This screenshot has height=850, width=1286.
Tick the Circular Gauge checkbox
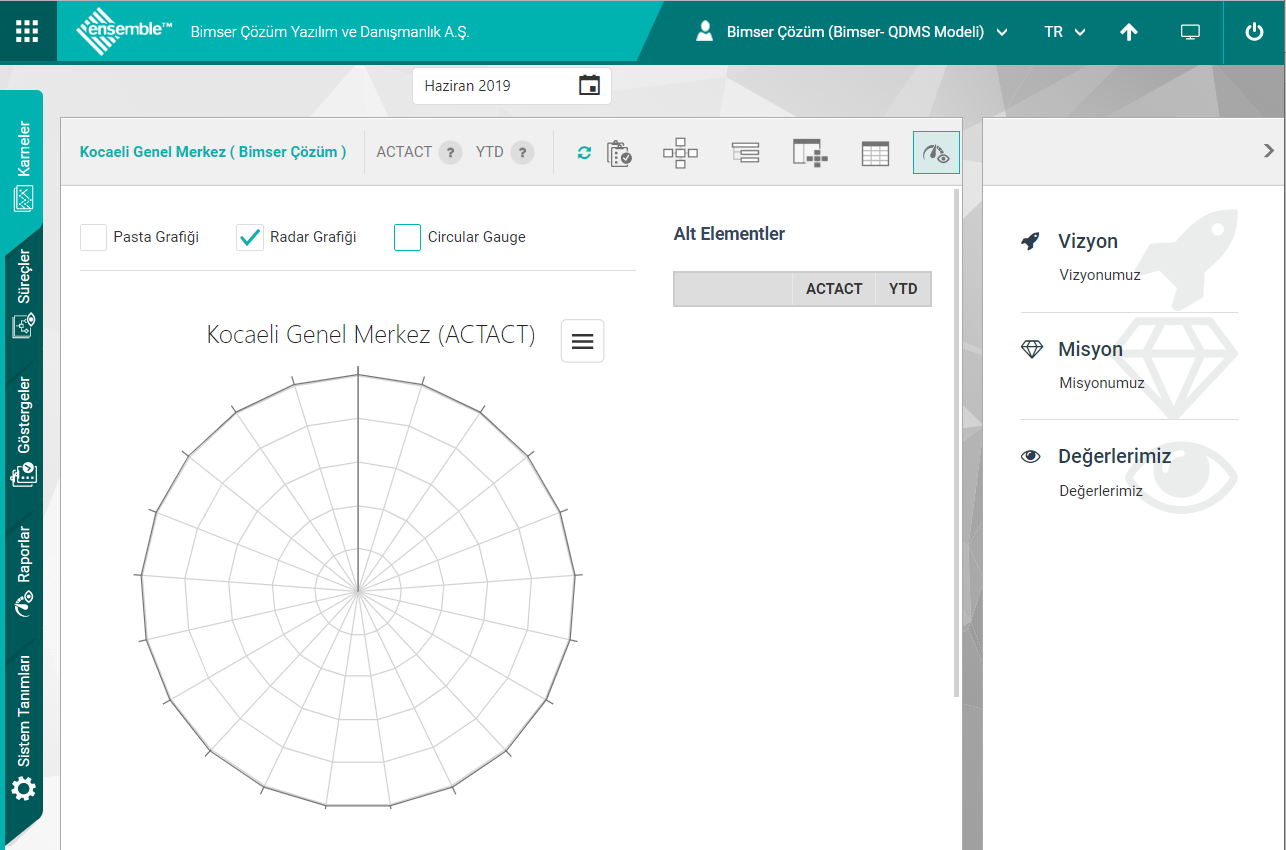(x=408, y=237)
